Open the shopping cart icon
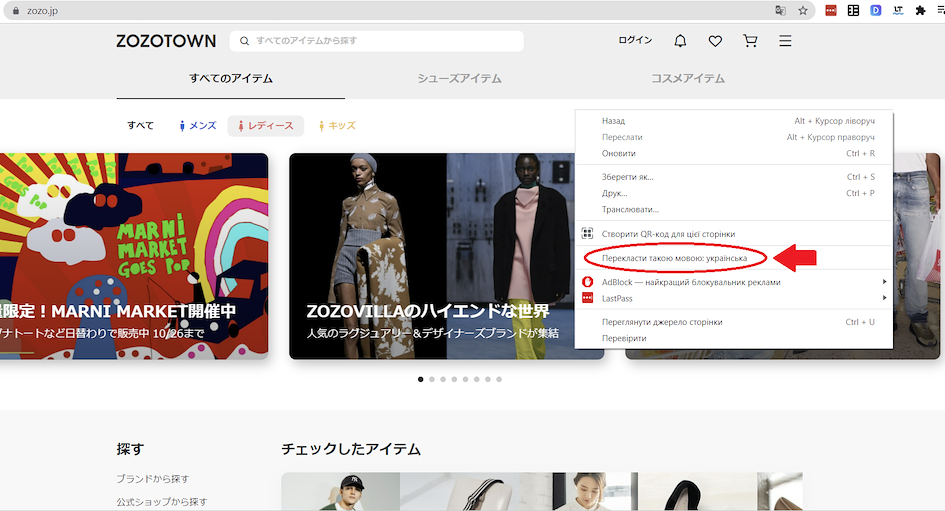 (x=750, y=40)
